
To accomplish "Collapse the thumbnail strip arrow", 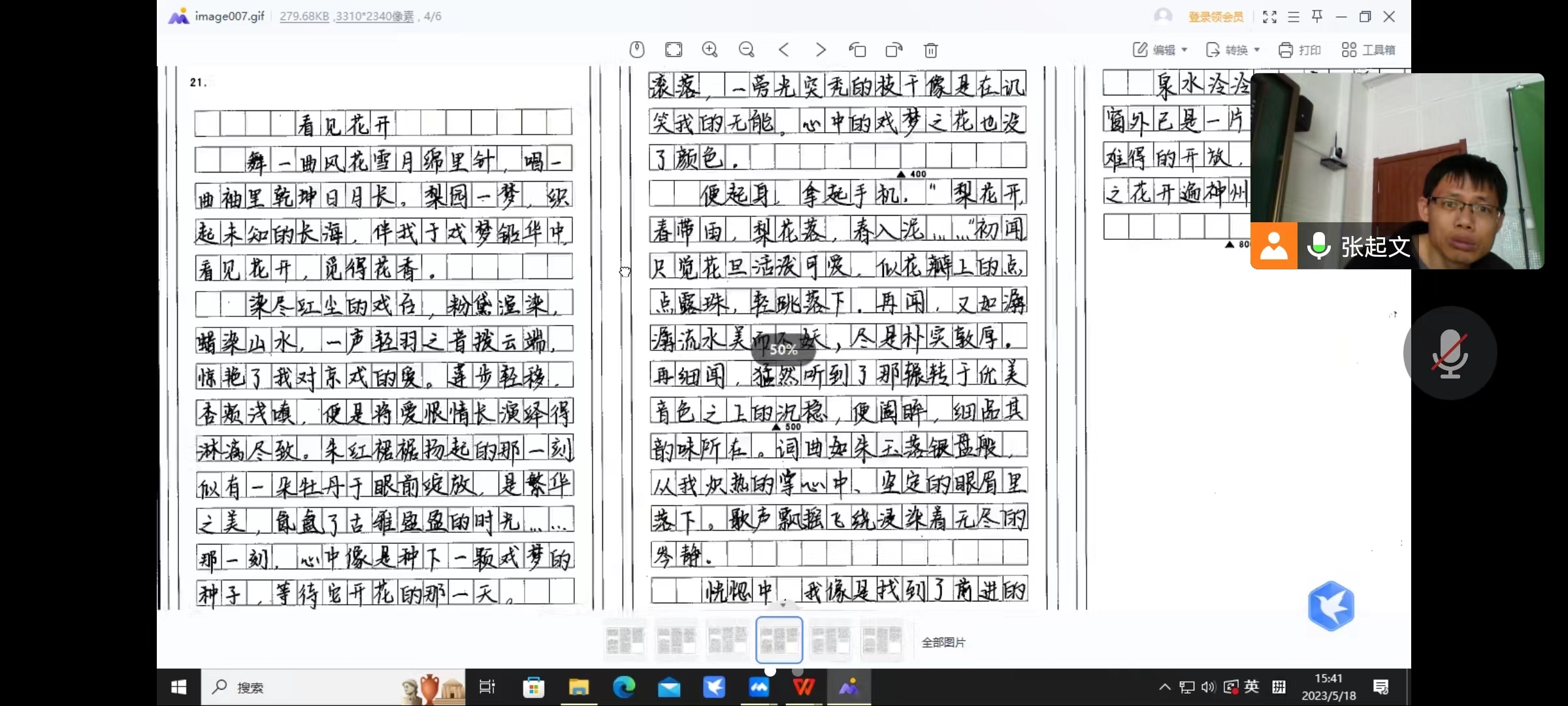I will [783, 605].
